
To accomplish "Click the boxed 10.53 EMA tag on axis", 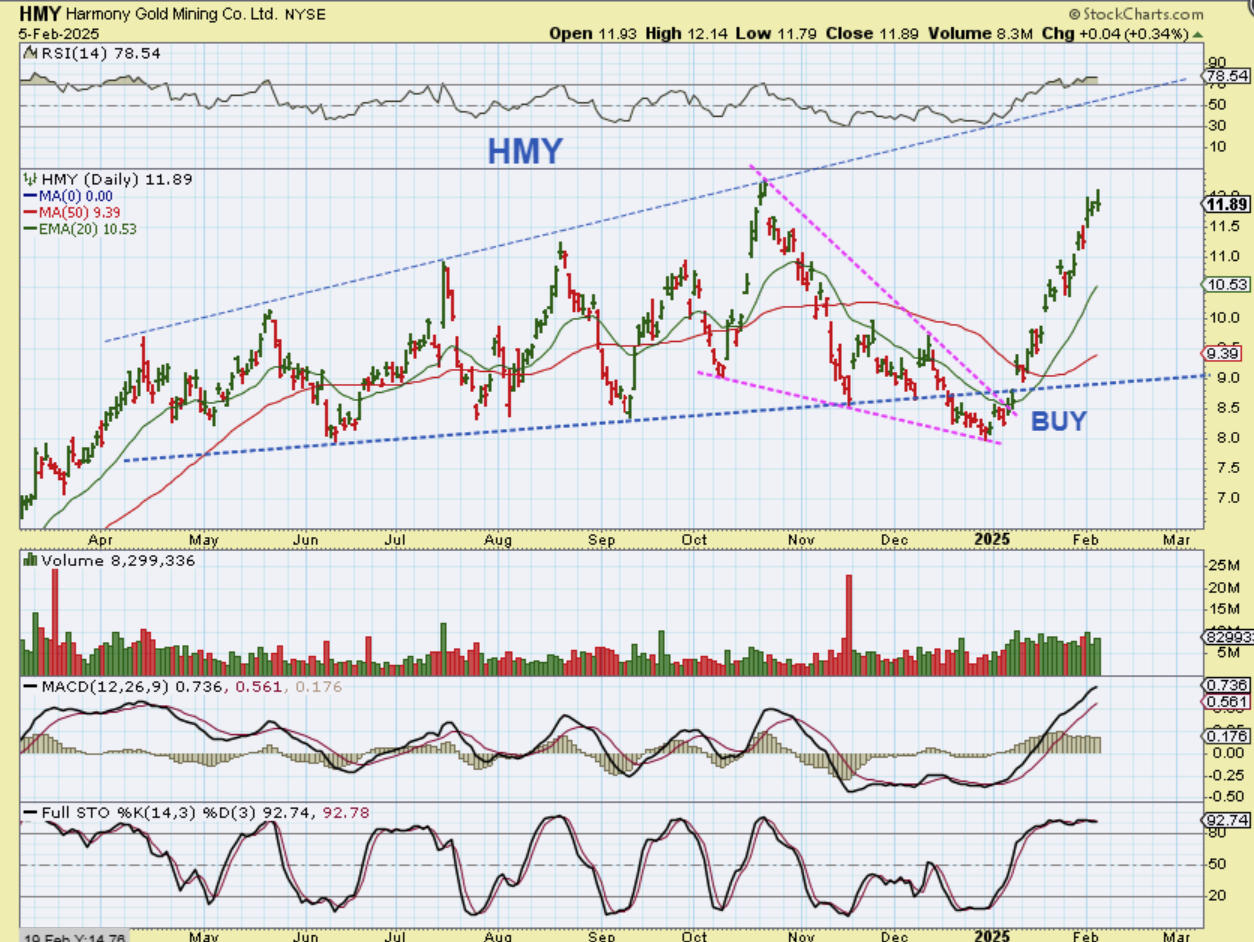I will coord(1225,284).
